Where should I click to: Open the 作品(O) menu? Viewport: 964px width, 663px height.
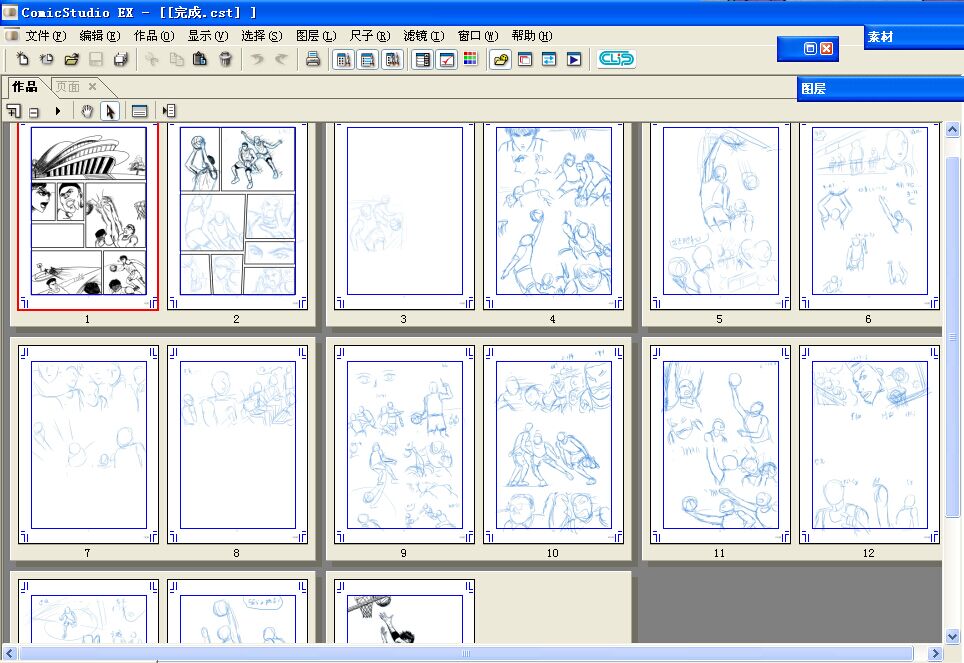tap(154, 36)
